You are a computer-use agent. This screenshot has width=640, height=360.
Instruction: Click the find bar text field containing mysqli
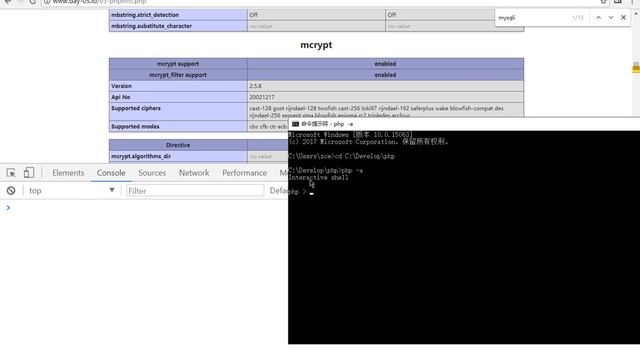click(532, 18)
